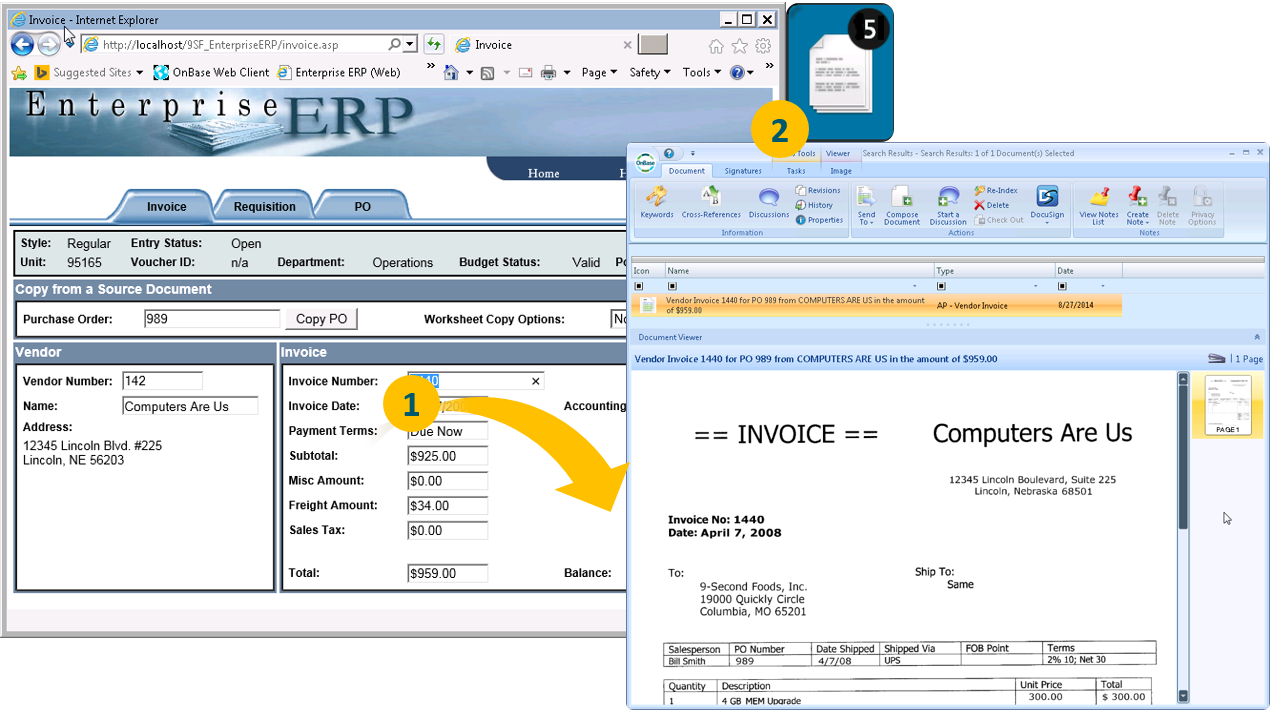Select the Invoice tab in ERP
The width and height of the screenshot is (1280, 720).
point(166,206)
